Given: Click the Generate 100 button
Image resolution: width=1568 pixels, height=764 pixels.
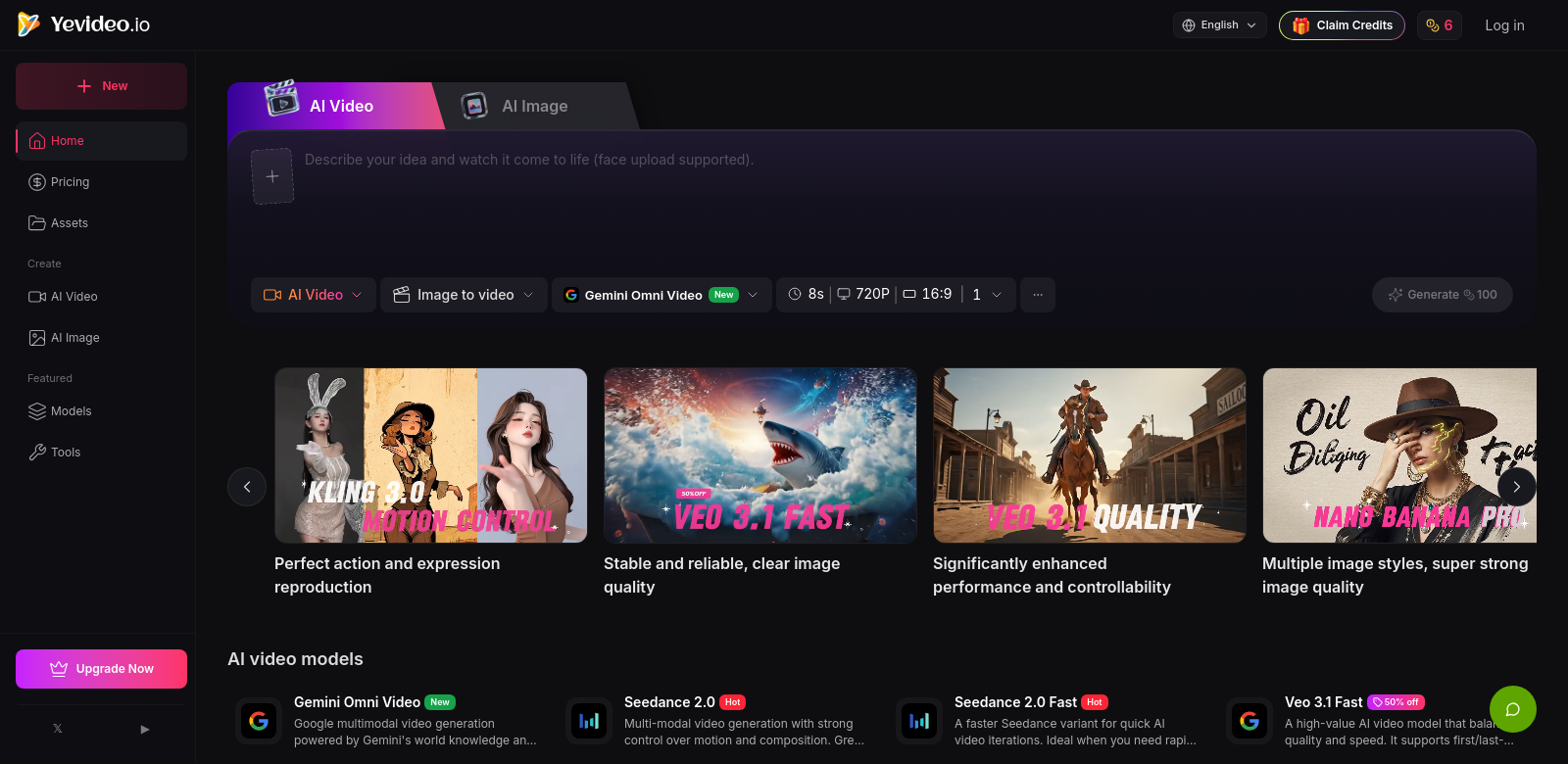Looking at the screenshot, I should (1443, 295).
